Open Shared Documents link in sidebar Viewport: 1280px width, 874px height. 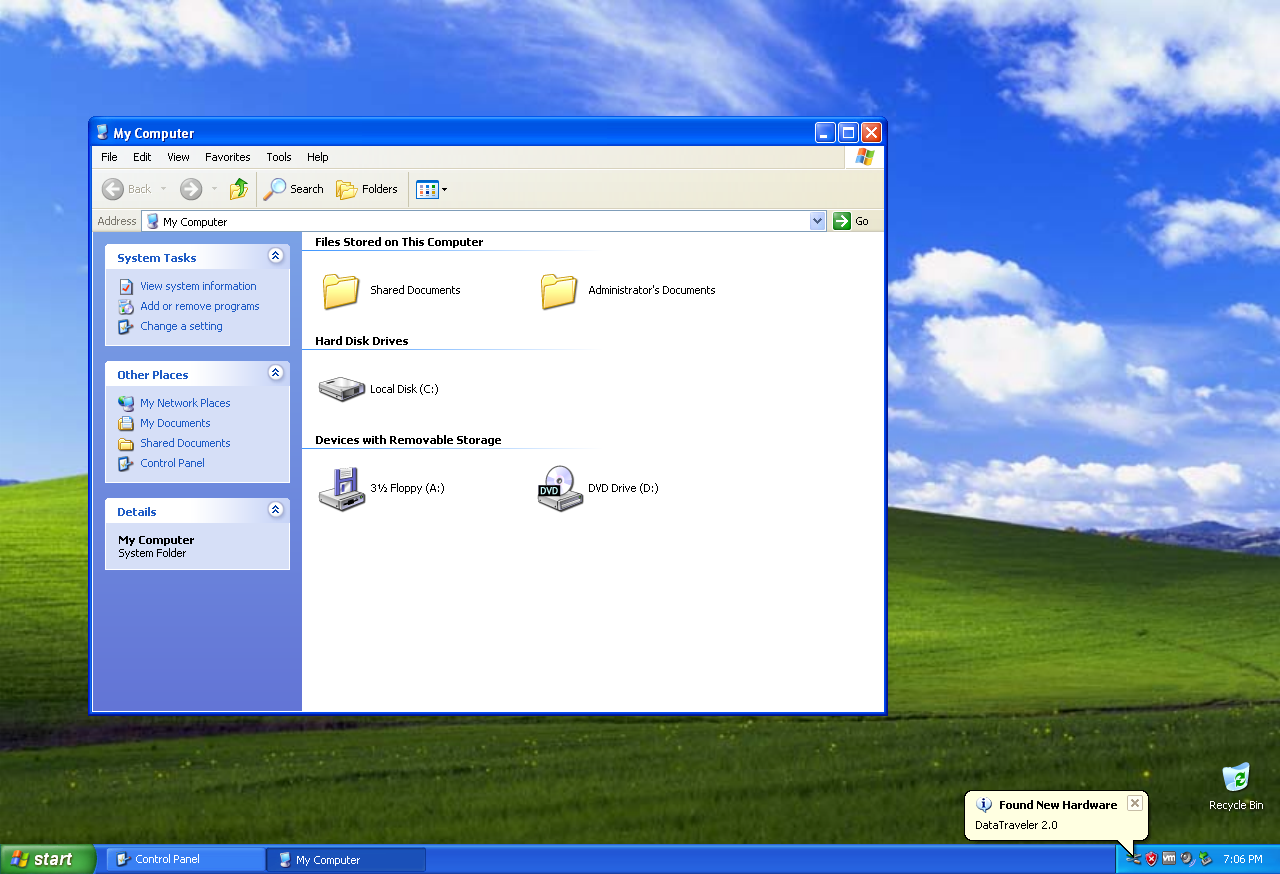(185, 443)
